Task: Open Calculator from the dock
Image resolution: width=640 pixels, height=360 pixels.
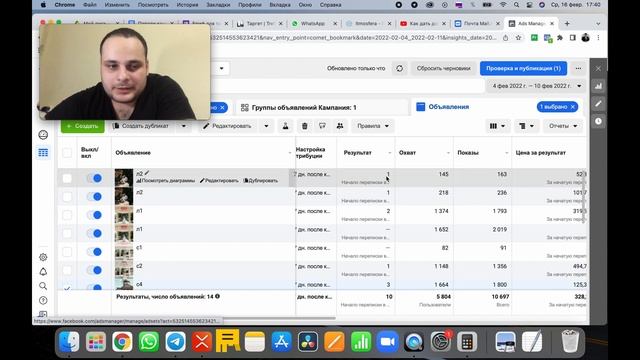Action: point(467,342)
